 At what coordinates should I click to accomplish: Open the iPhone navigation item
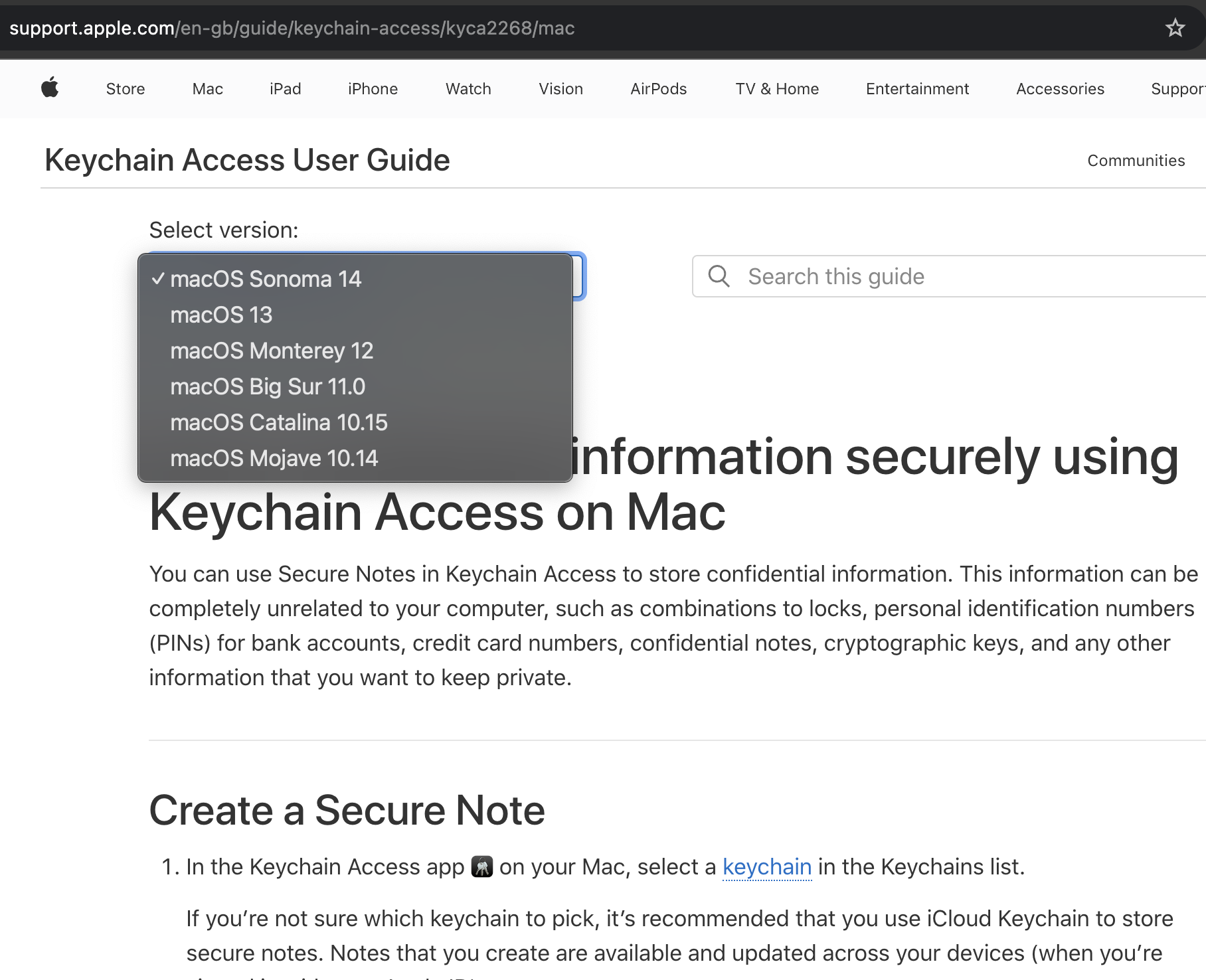pos(373,89)
